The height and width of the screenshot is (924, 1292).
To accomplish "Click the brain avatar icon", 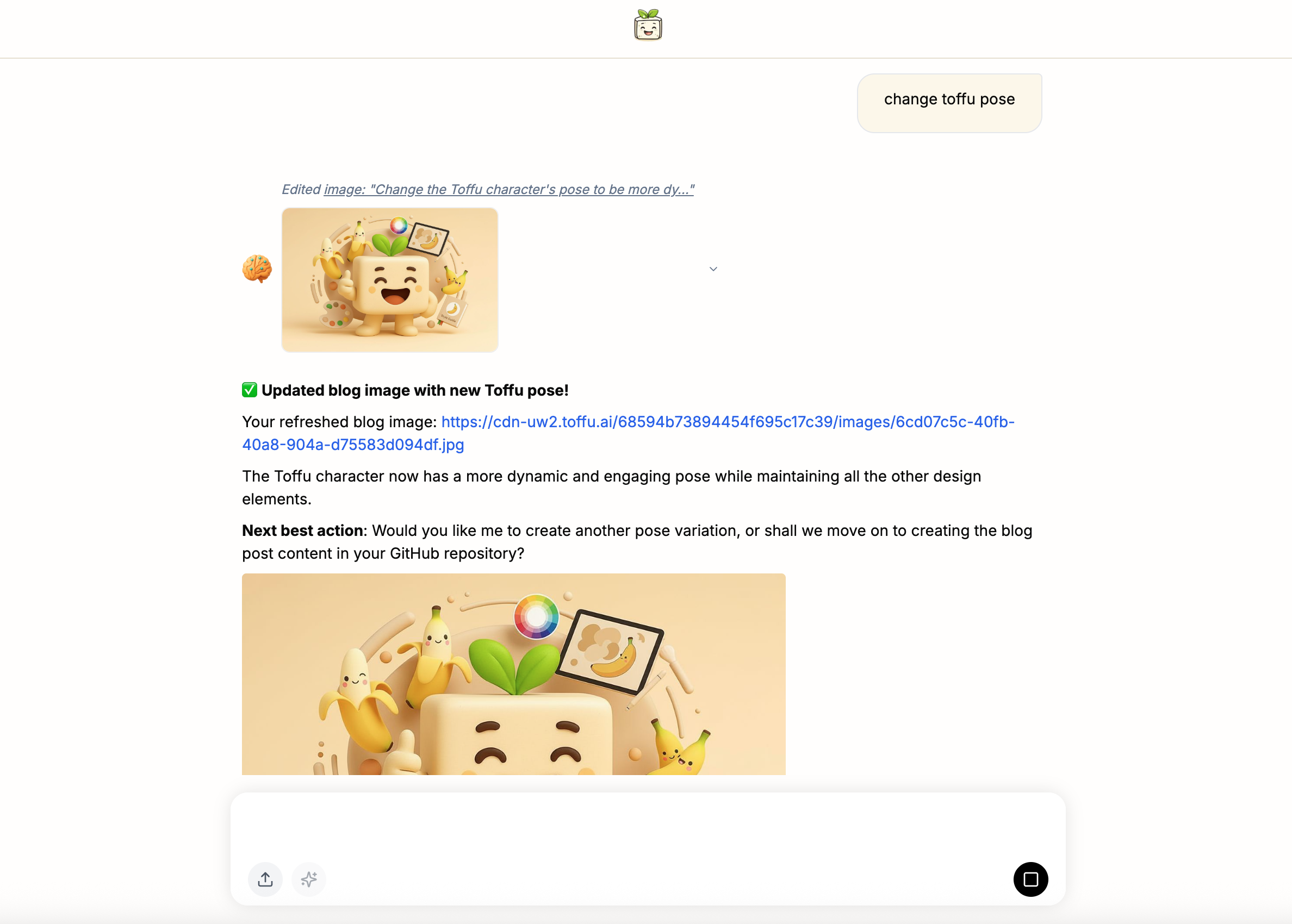I will 257,269.
